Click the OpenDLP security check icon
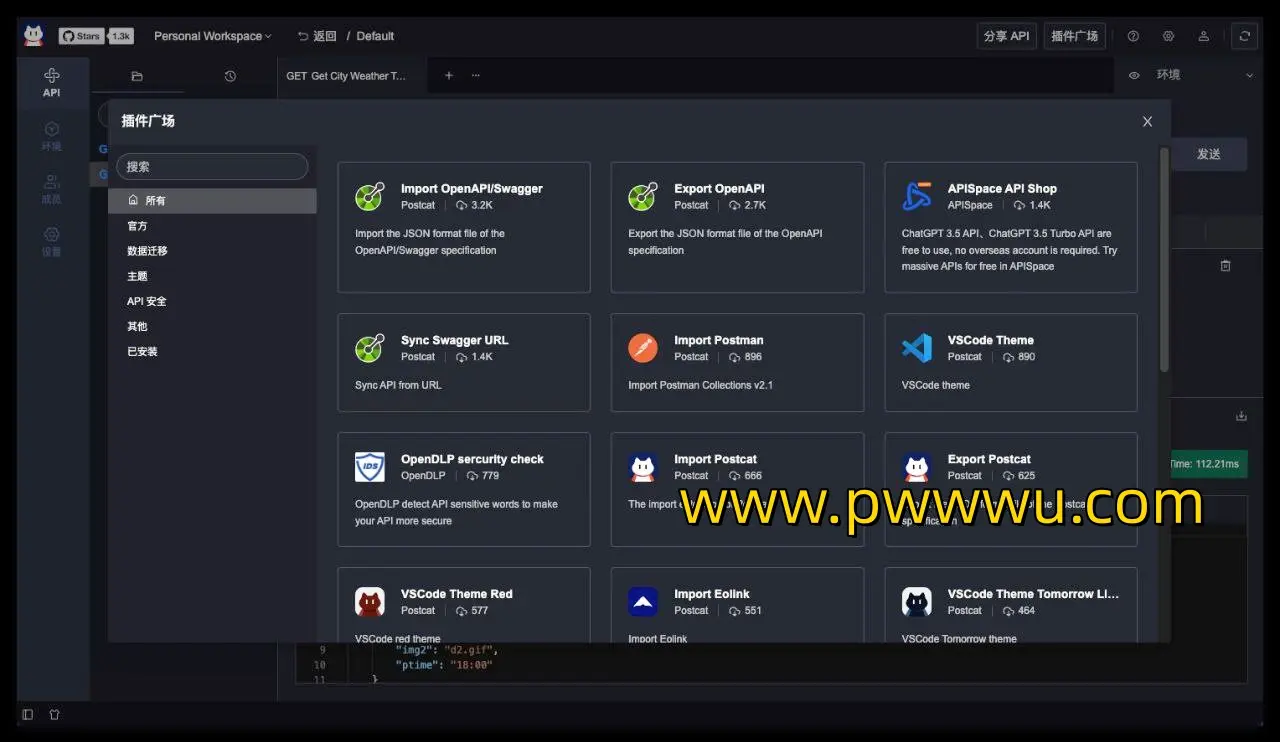Image resolution: width=1280 pixels, height=742 pixels. pos(370,467)
